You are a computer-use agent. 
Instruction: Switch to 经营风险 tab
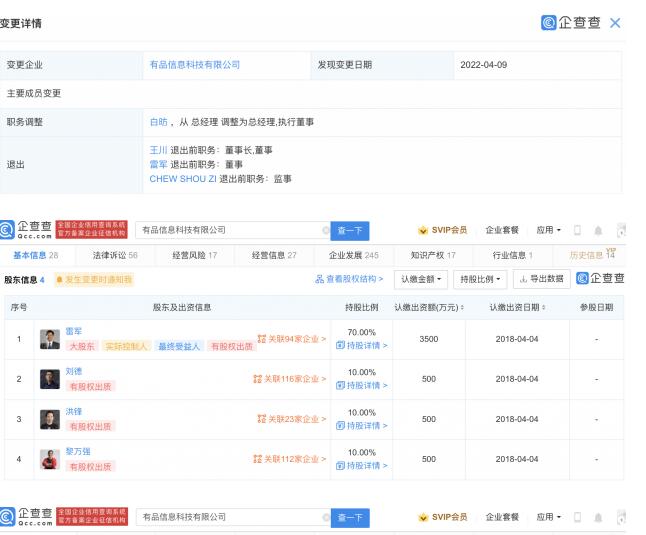[x=194, y=255]
